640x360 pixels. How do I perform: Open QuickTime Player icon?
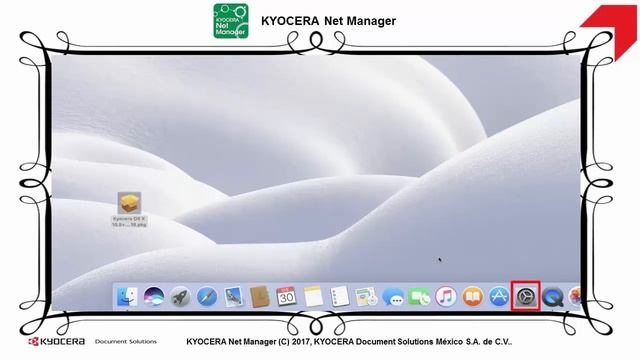(553, 297)
